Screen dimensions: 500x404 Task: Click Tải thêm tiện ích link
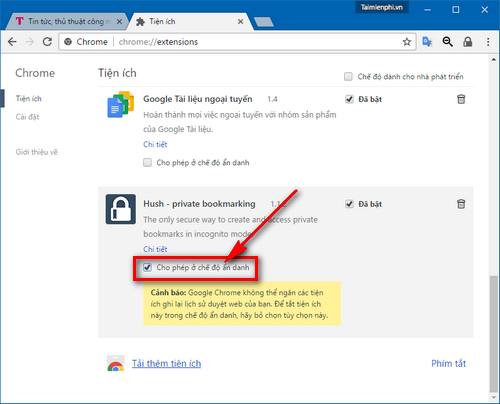167,364
